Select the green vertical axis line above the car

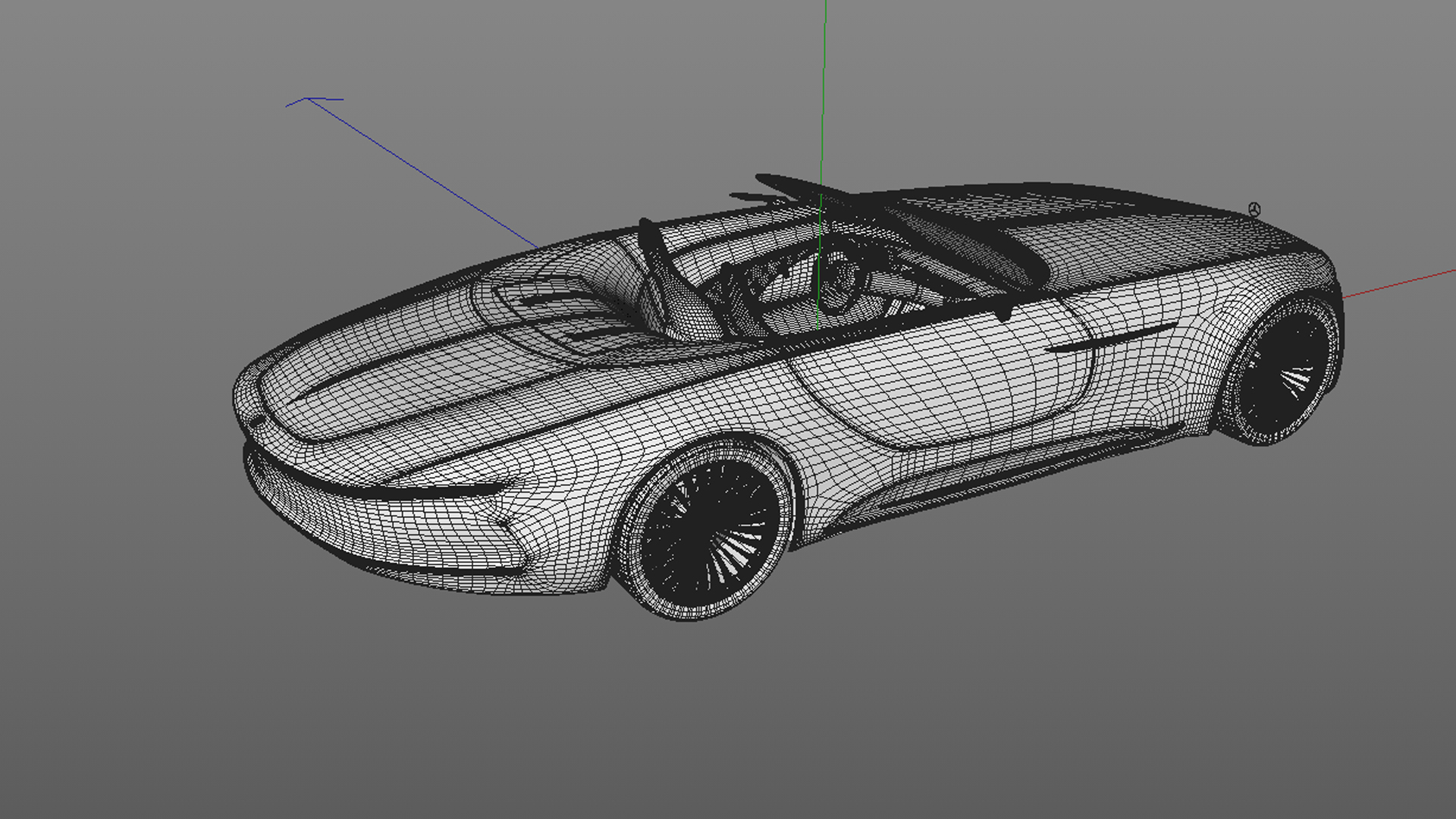pos(824,91)
